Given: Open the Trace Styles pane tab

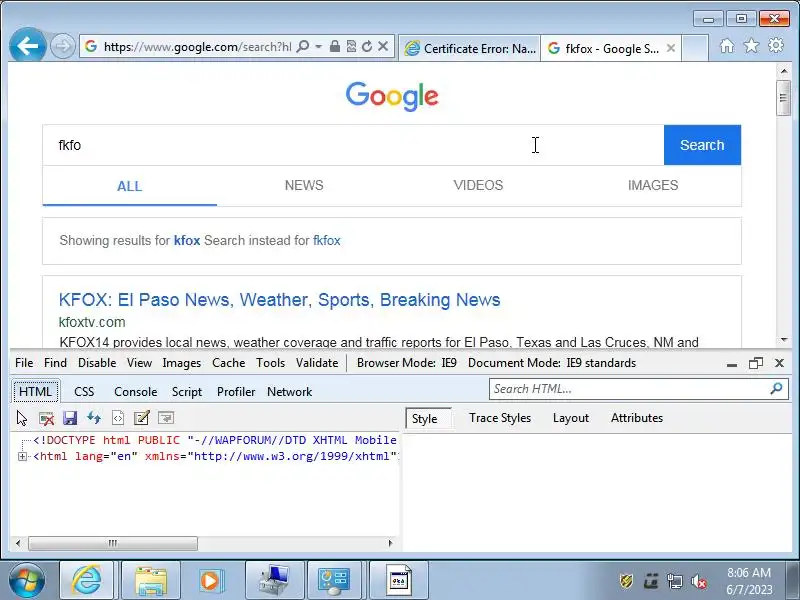Looking at the screenshot, I should (500, 418).
